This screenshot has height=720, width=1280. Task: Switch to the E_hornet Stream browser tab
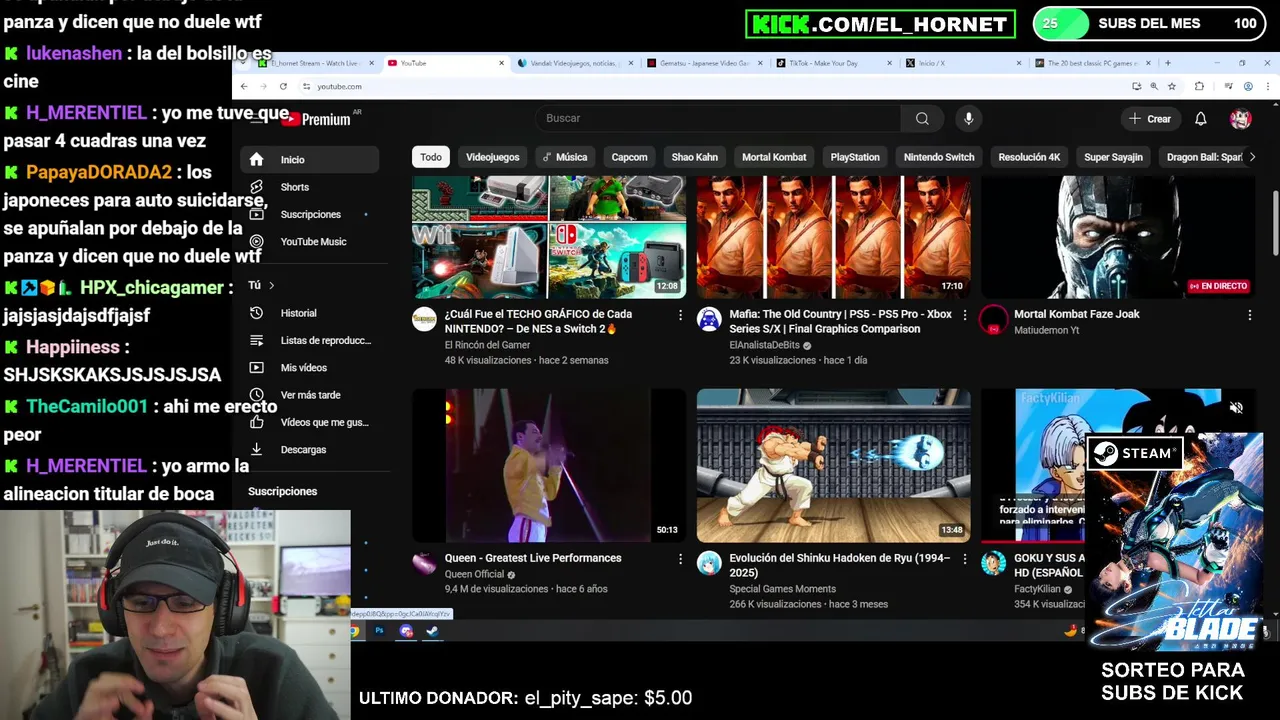(314, 63)
